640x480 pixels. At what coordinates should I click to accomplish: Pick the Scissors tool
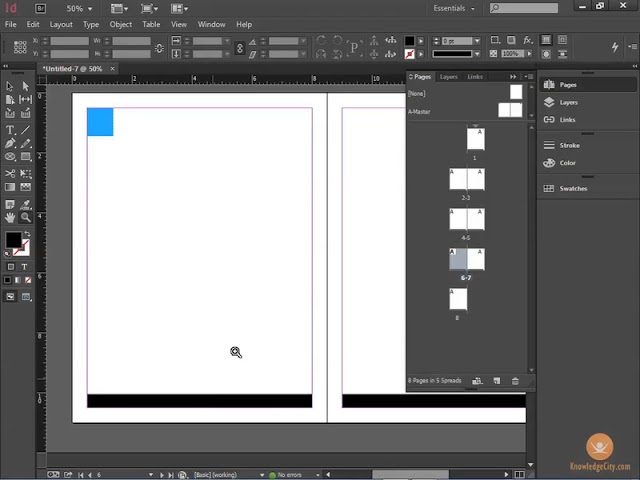point(10,173)
